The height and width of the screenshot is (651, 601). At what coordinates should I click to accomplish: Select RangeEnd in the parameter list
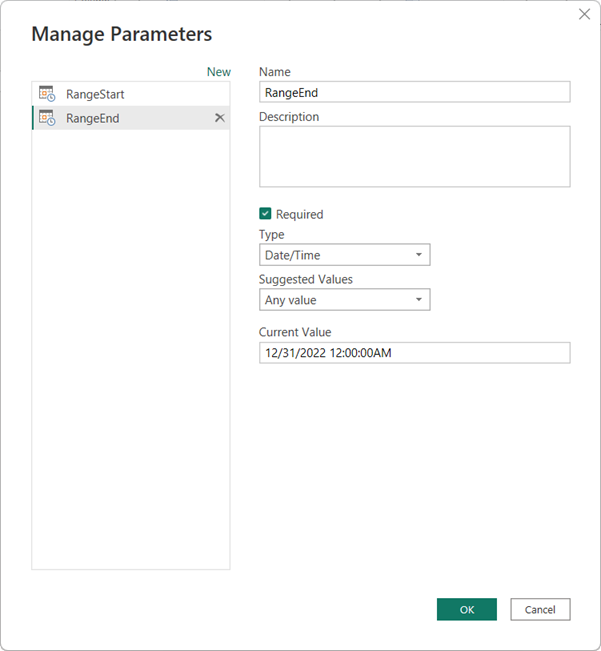click(x=131, y=118)
